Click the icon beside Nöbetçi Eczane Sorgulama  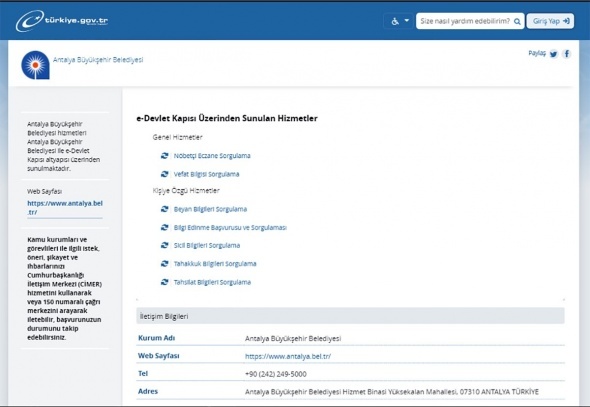(164, 155)
